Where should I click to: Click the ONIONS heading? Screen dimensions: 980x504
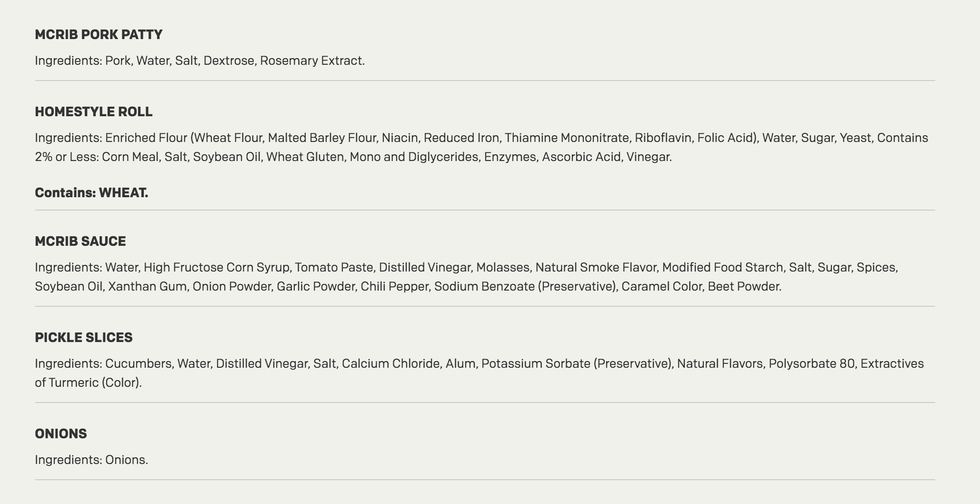[61, 434]
